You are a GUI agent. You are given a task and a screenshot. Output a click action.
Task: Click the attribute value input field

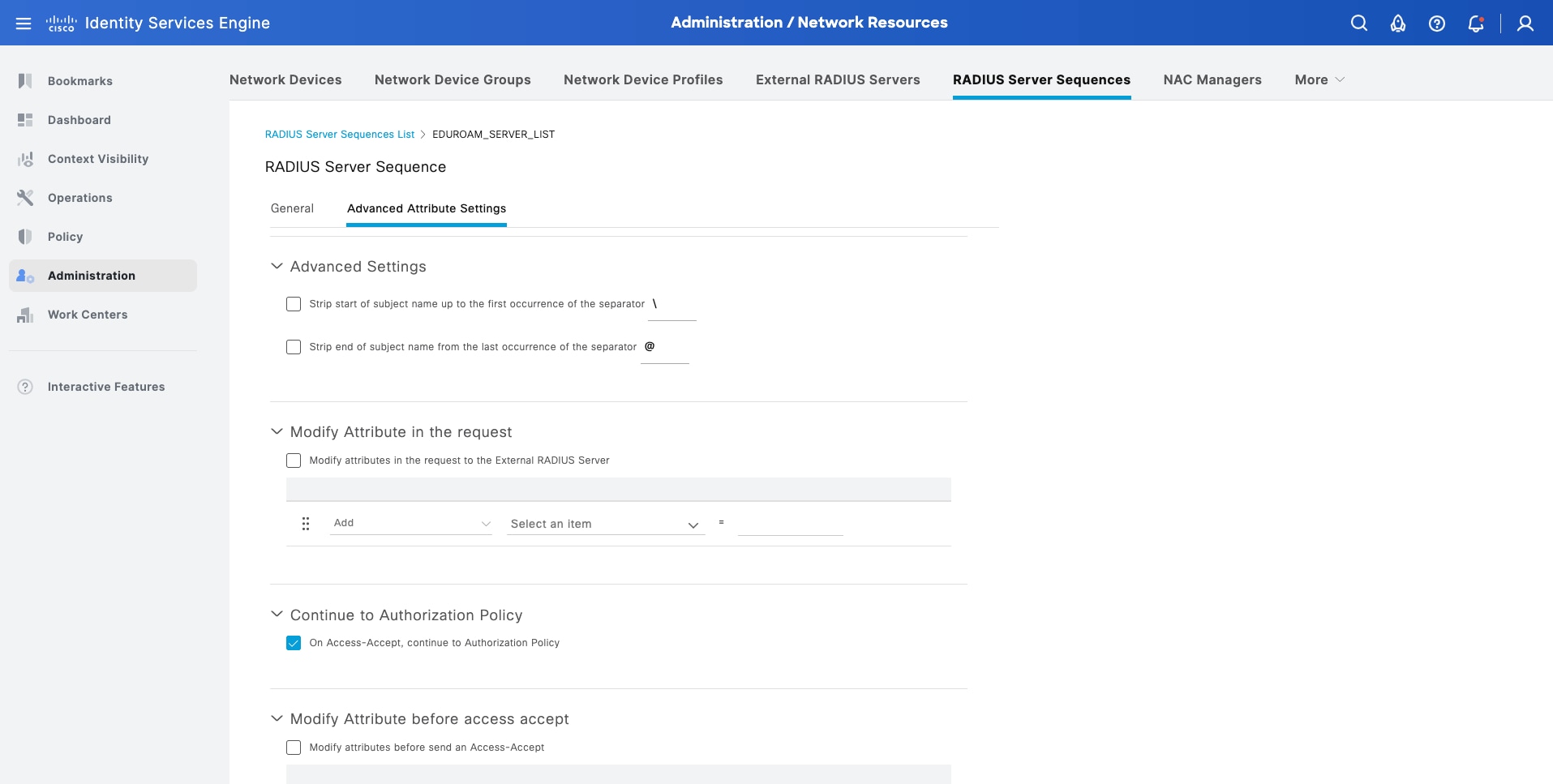[x=790, y=525]
